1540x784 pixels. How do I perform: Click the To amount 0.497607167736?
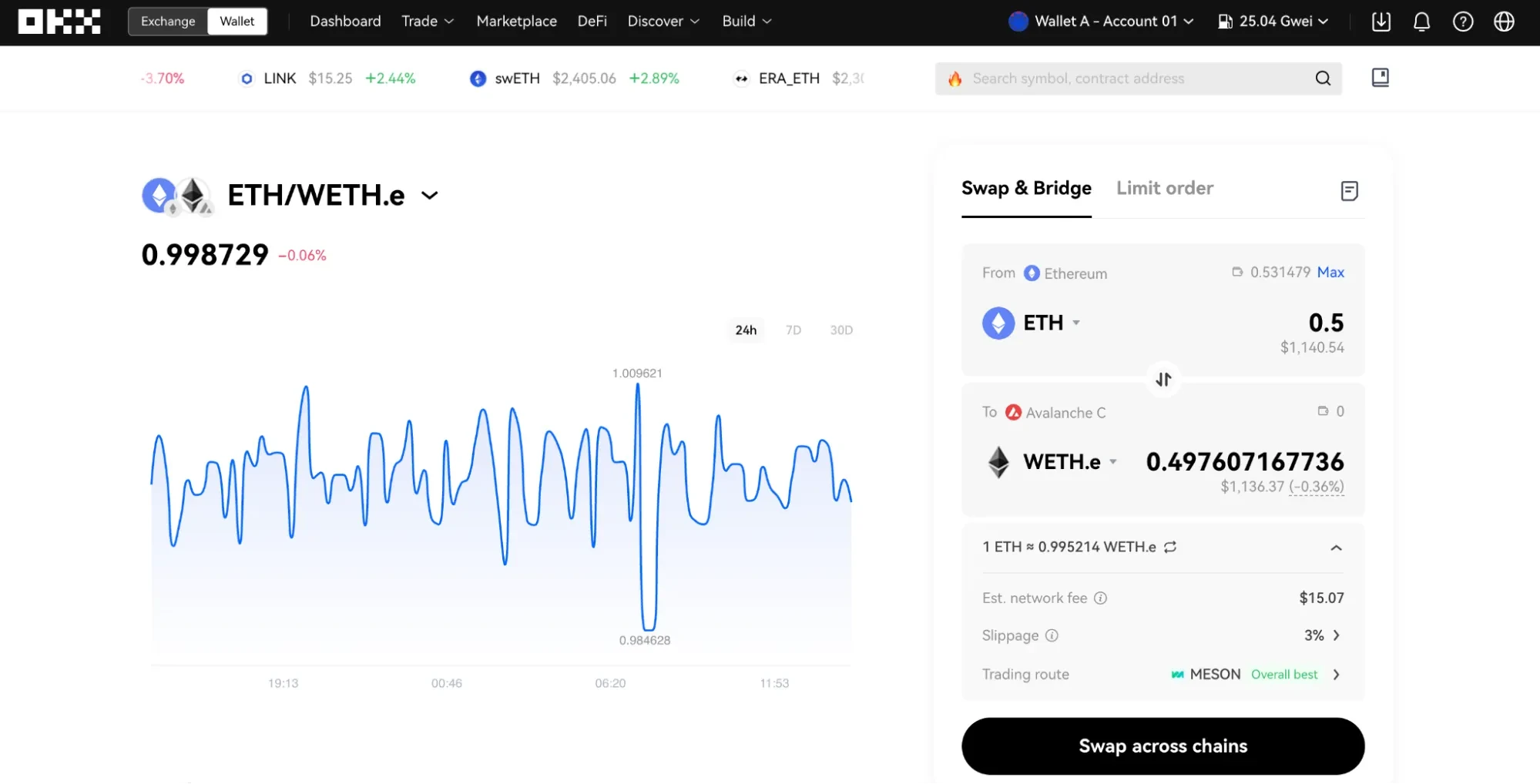(x=1245, y=462)
